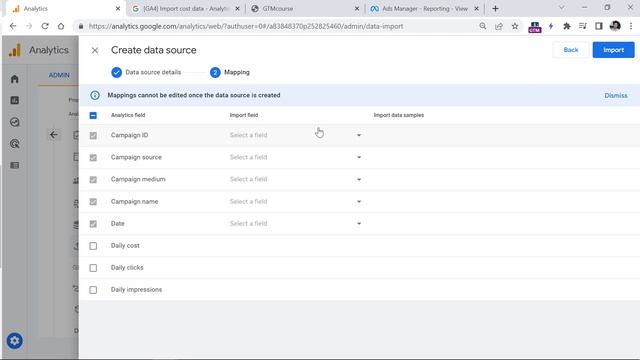640x360 pixels.
Task: Click the site lock icon in address bar
Action: [81, 26]
